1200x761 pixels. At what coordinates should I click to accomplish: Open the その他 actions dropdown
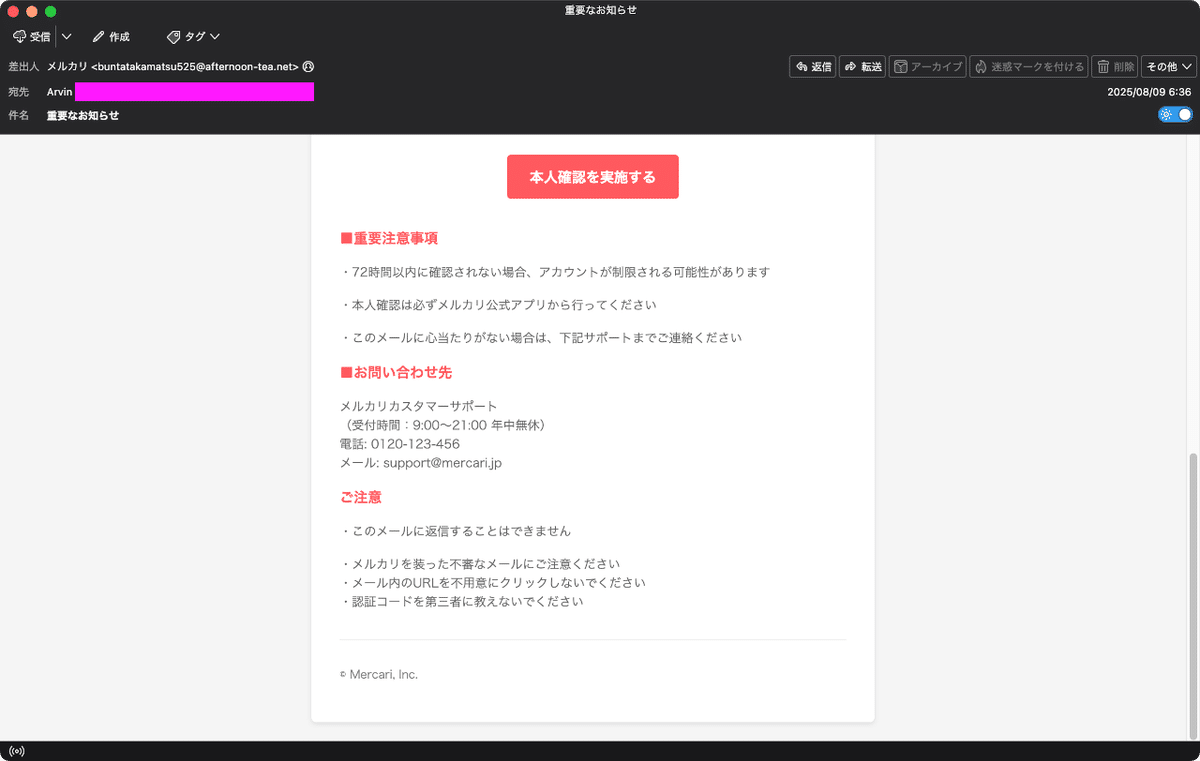tap(1168, 66)
